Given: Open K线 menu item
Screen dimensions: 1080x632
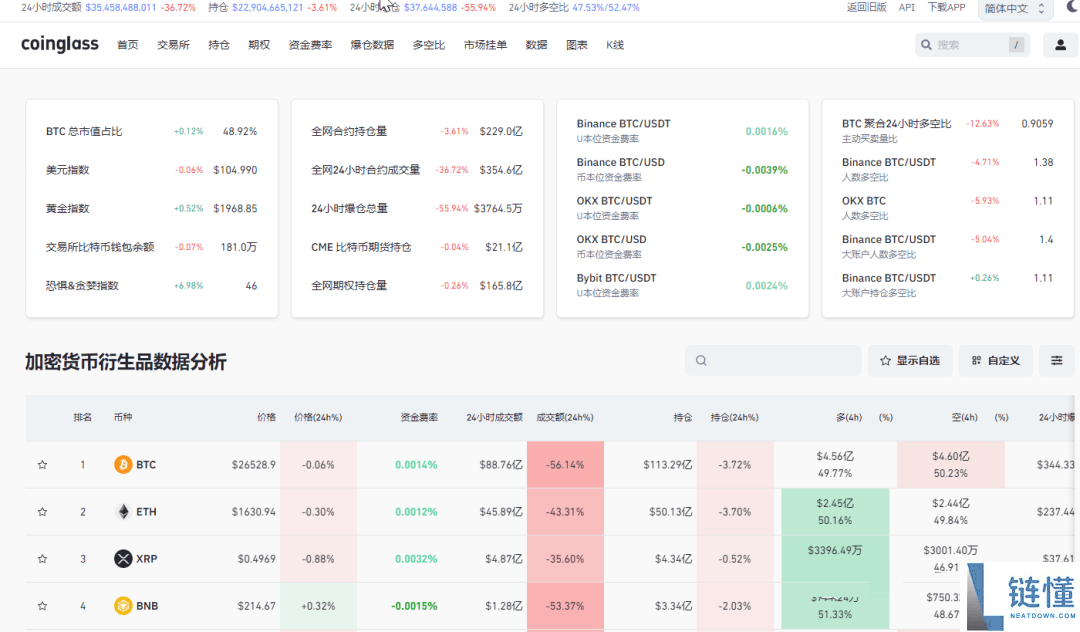Looking at the screenshot, I should point(615,45).
